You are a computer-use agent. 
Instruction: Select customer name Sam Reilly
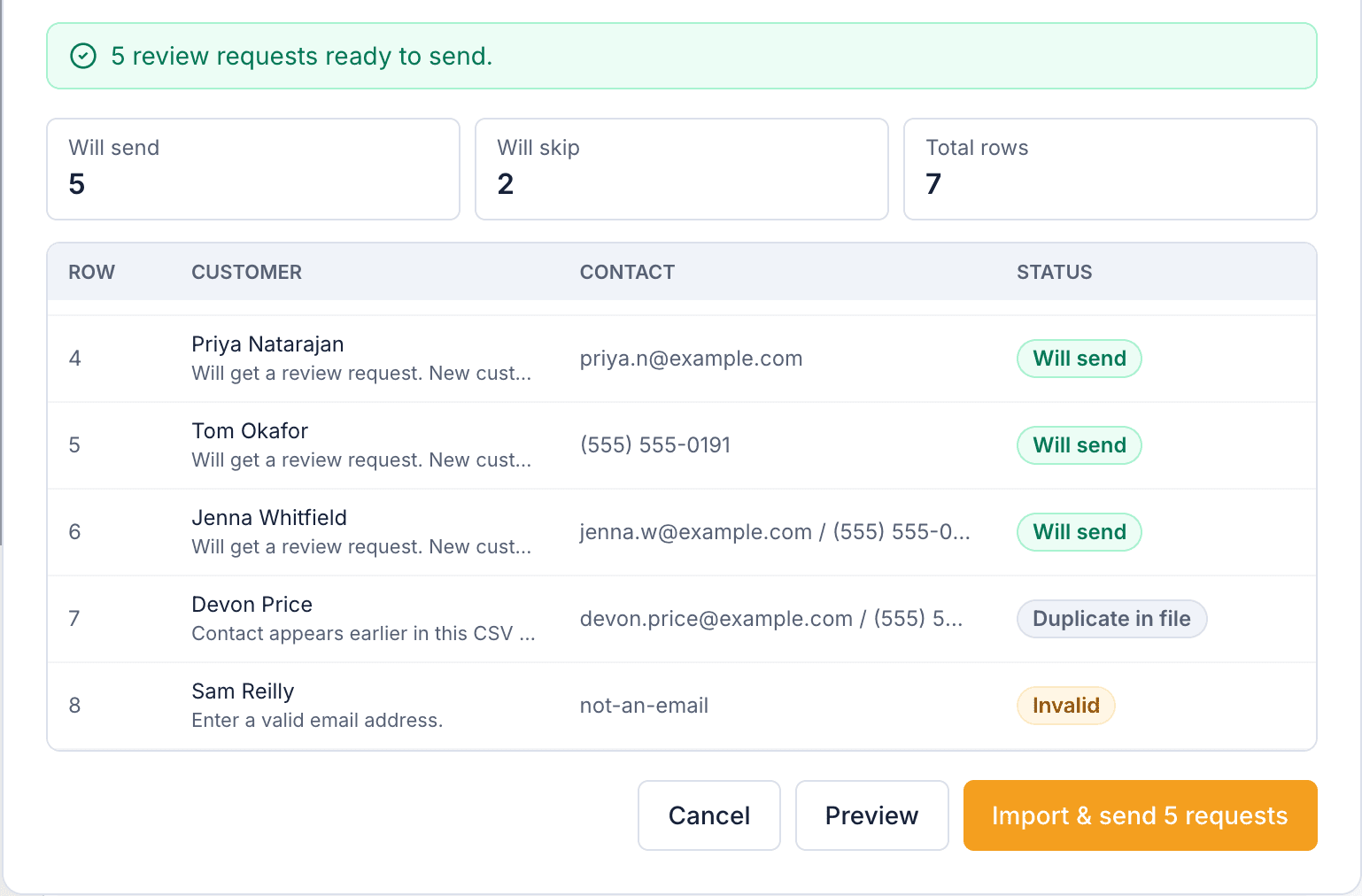[x=243, y=691]
